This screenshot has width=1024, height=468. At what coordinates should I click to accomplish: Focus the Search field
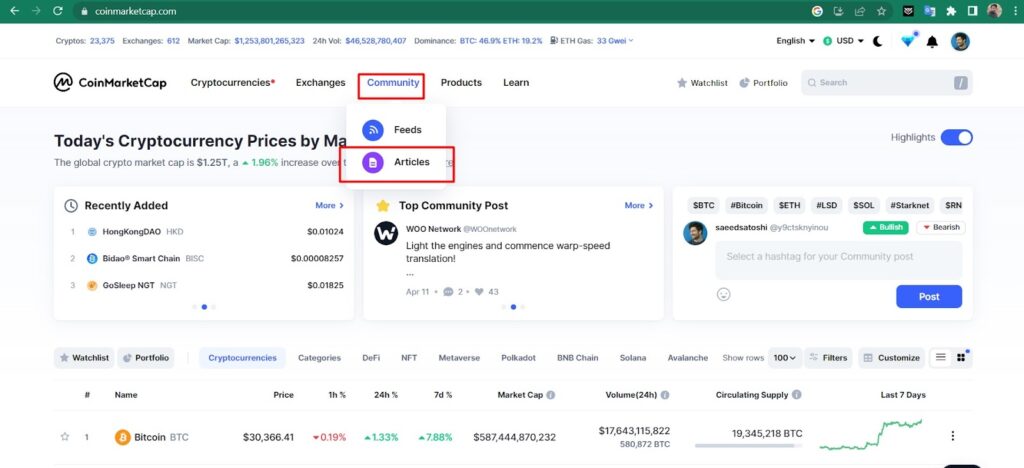(887, 83)
